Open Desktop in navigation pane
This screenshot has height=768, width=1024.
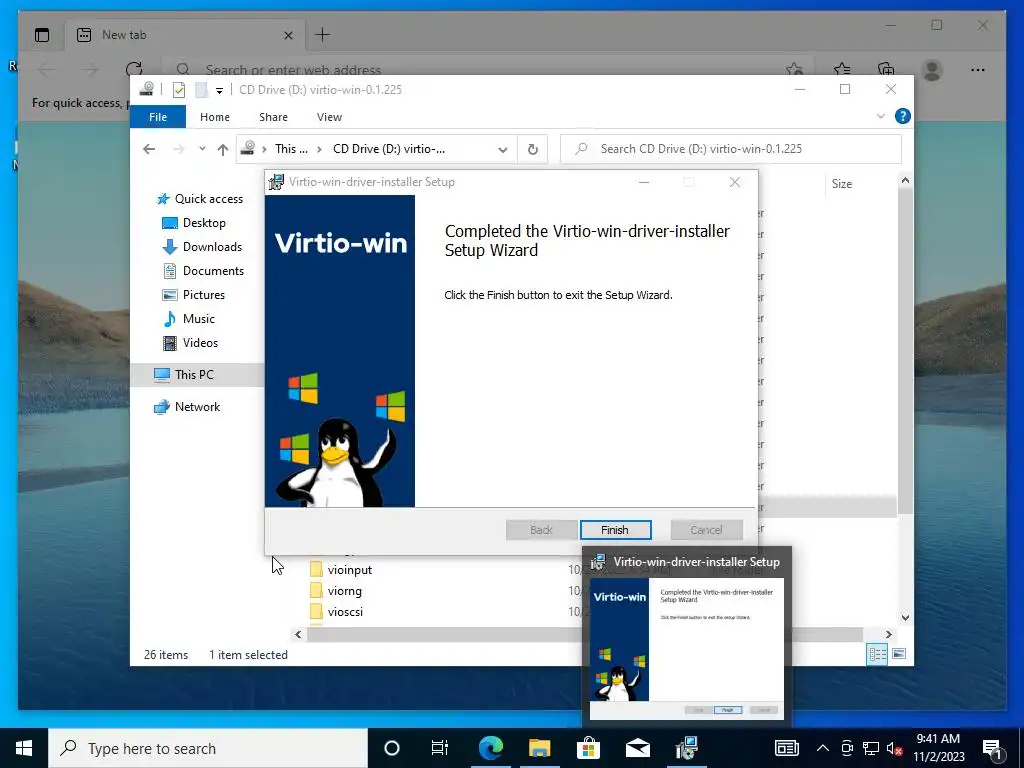pyautogui.click(x=193, y=223)
